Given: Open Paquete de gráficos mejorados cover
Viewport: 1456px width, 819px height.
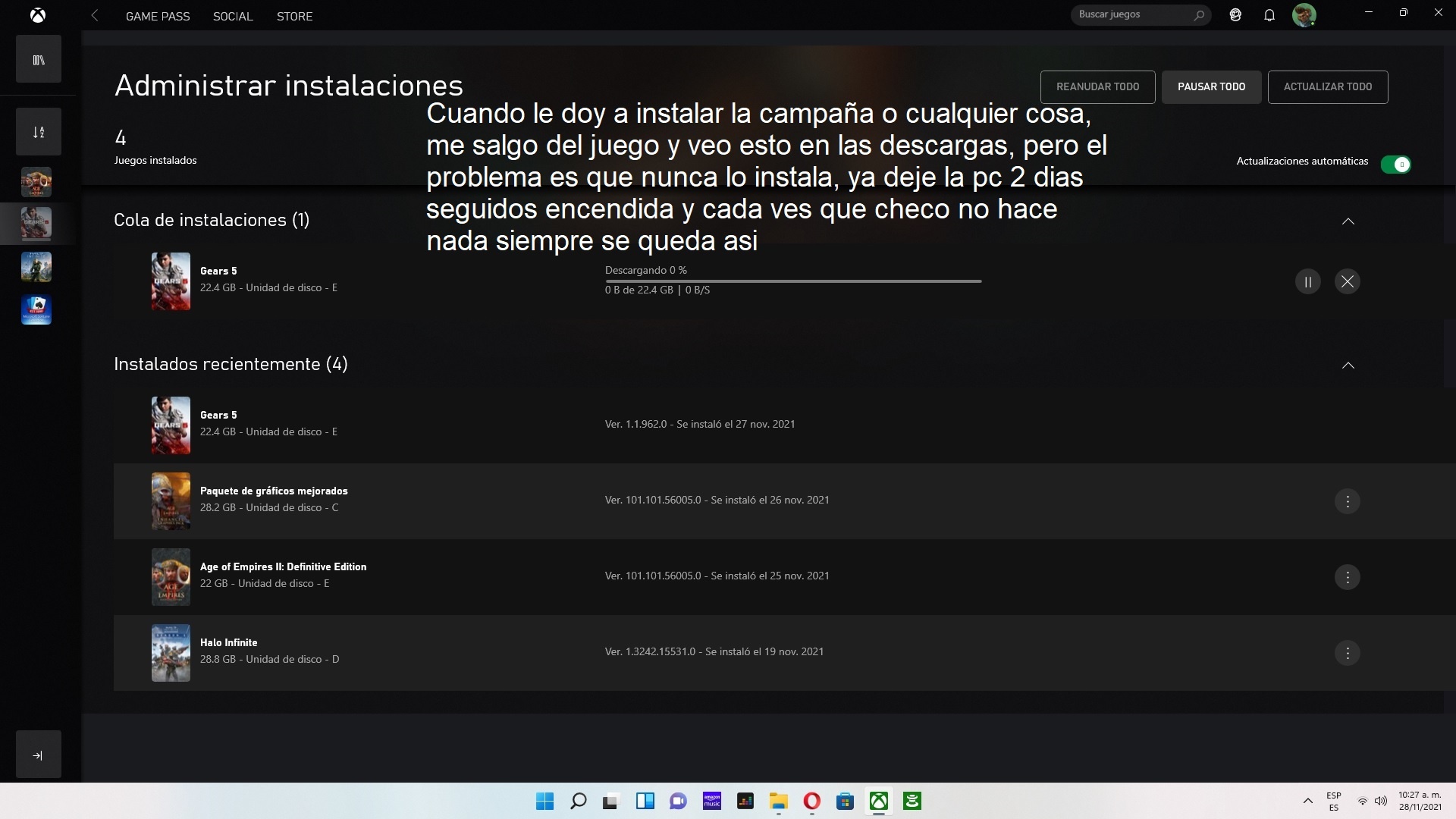Looking at the screenshot, I should point(171,501).
